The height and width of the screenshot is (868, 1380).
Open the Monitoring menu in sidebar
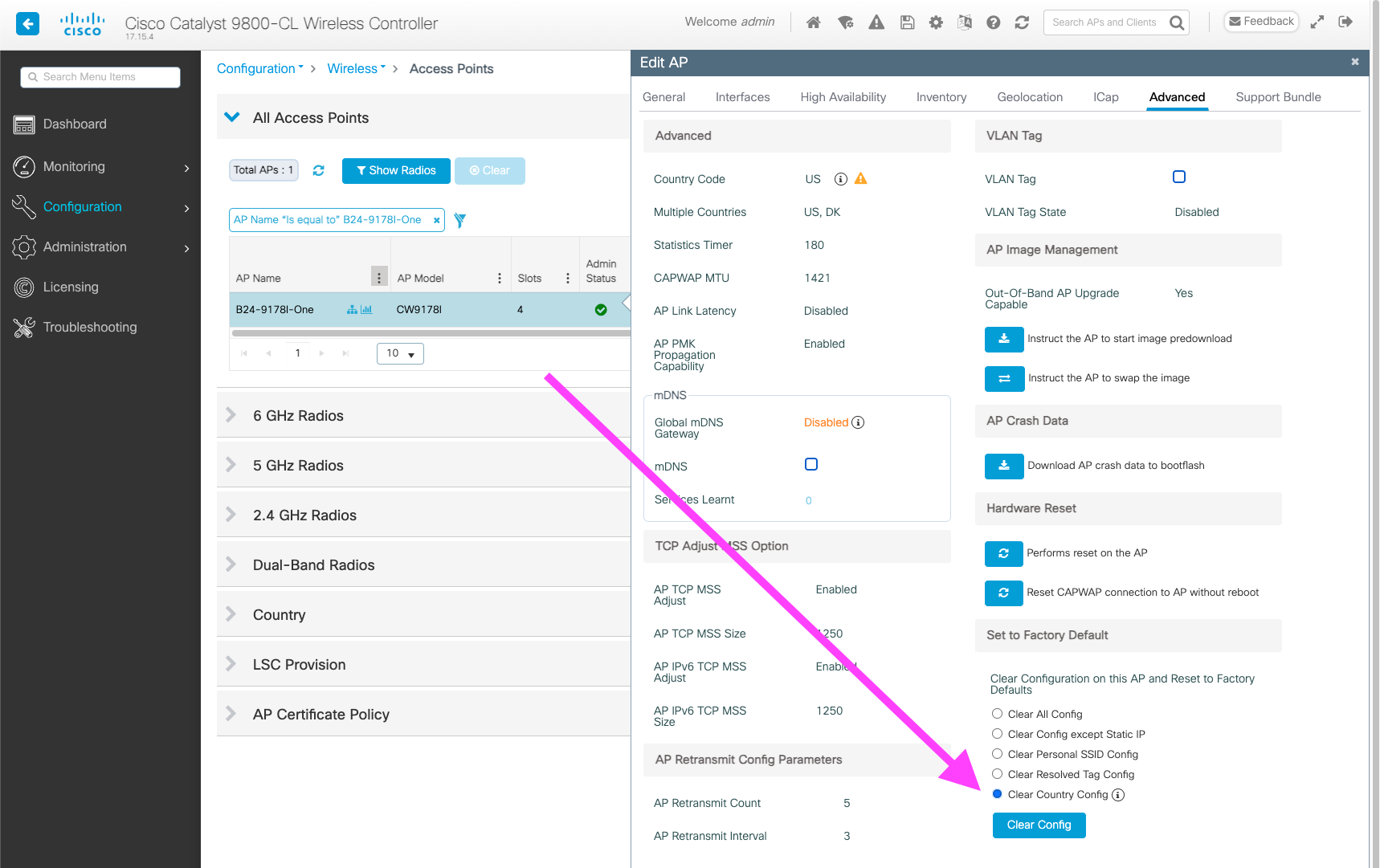click(x=74, y=166)
